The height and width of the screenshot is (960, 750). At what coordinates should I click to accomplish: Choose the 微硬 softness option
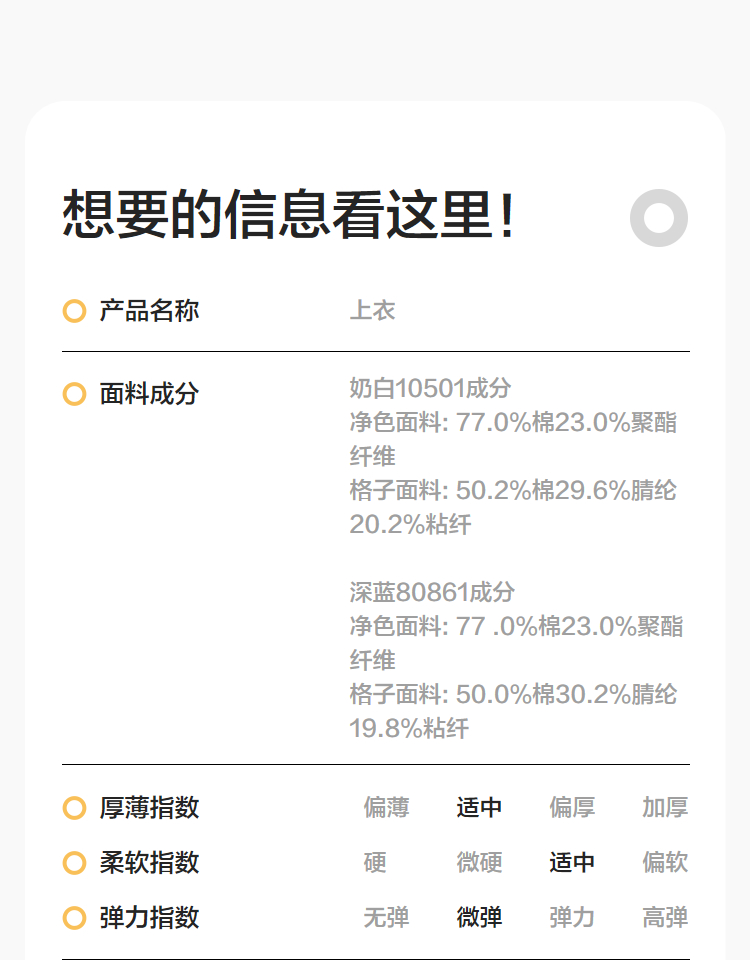point(479,863)
